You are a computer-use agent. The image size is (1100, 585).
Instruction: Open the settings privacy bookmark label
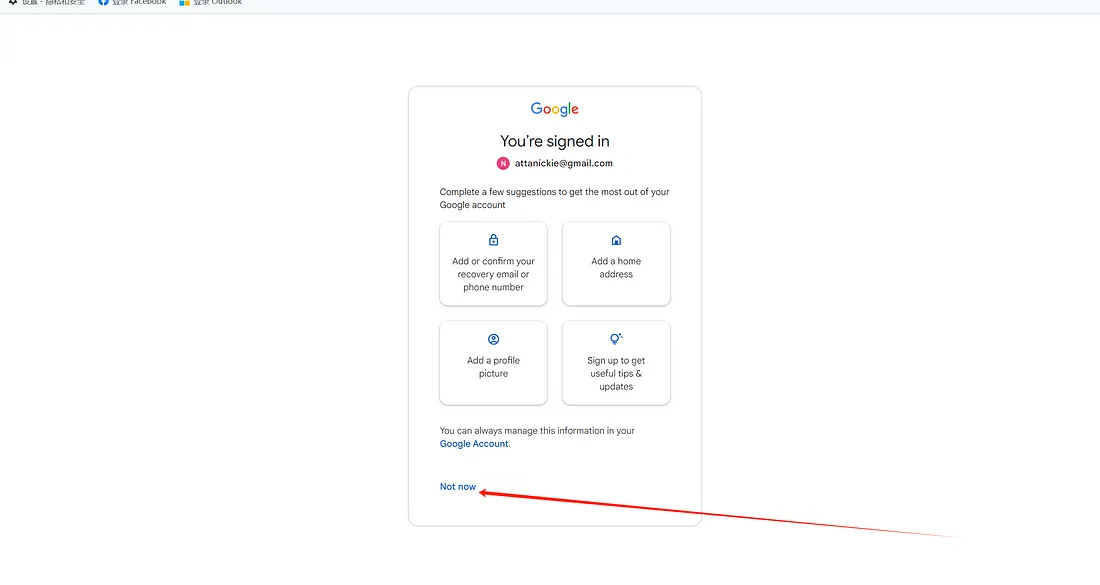54,3
